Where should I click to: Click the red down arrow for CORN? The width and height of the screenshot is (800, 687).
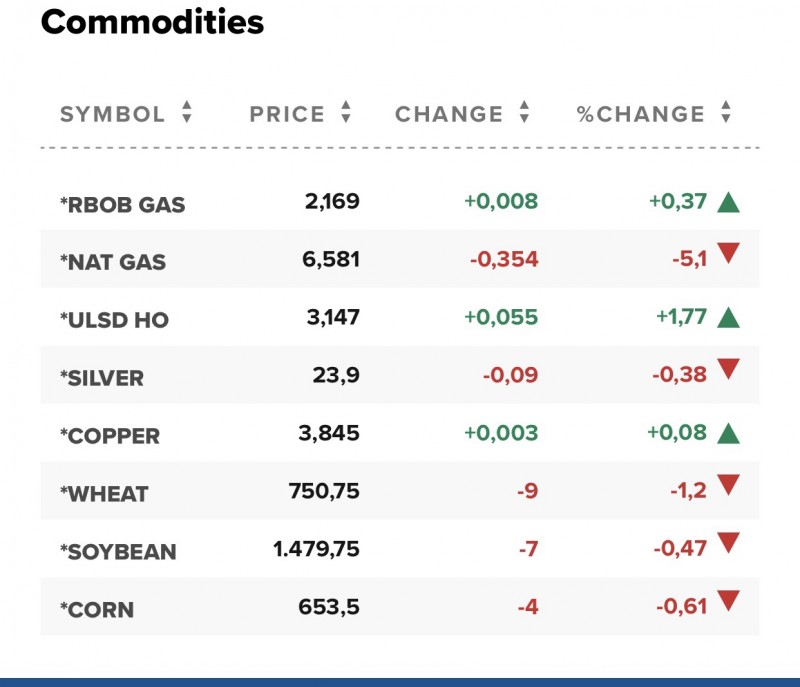tap(728, 603)
